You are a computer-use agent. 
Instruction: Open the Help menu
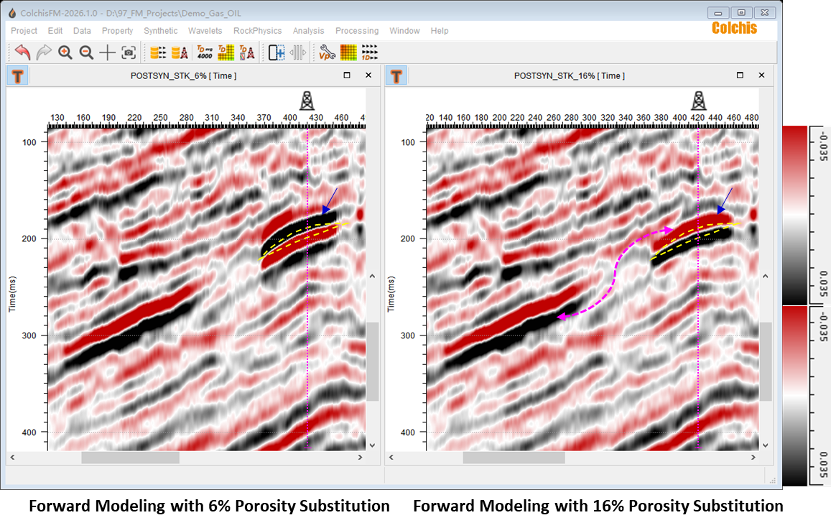(439, 31)
